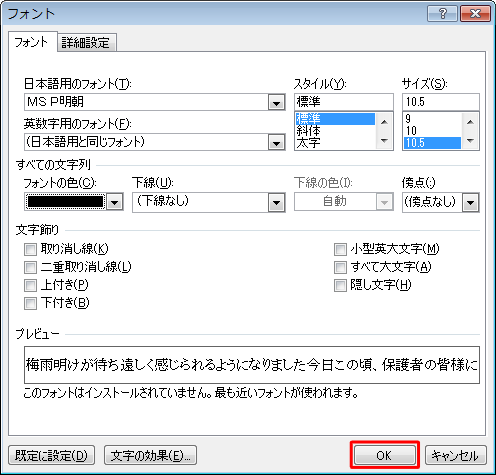Click the preview text box

(x=252, y=365)
